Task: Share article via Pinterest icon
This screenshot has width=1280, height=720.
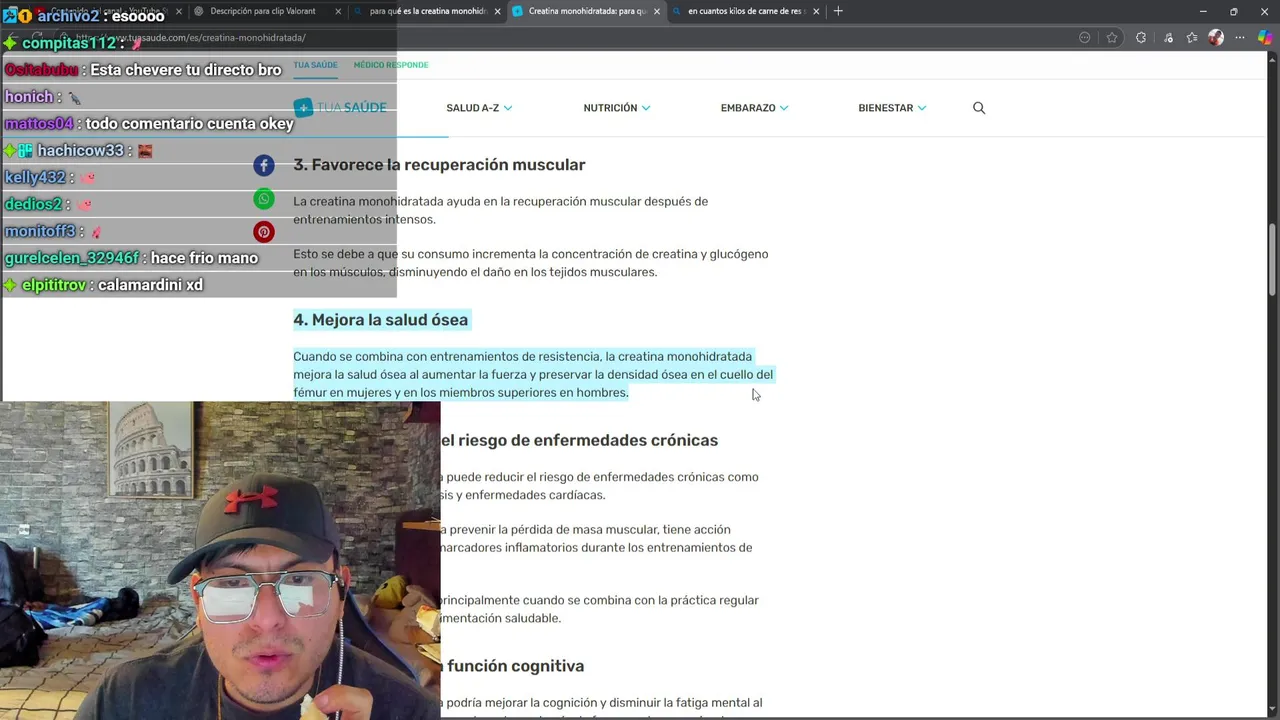Action: [x=264, y=232]
